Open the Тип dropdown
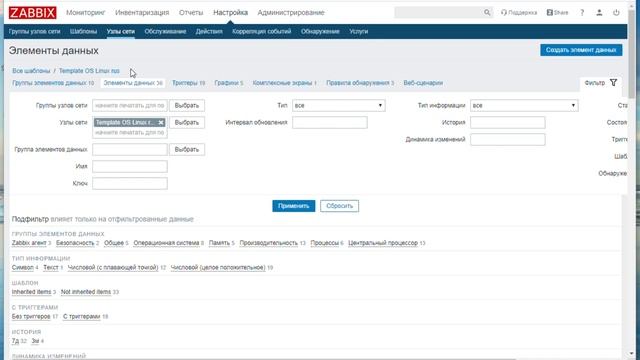Viewport: 640px width, 360px height. [x=338, y=105]
